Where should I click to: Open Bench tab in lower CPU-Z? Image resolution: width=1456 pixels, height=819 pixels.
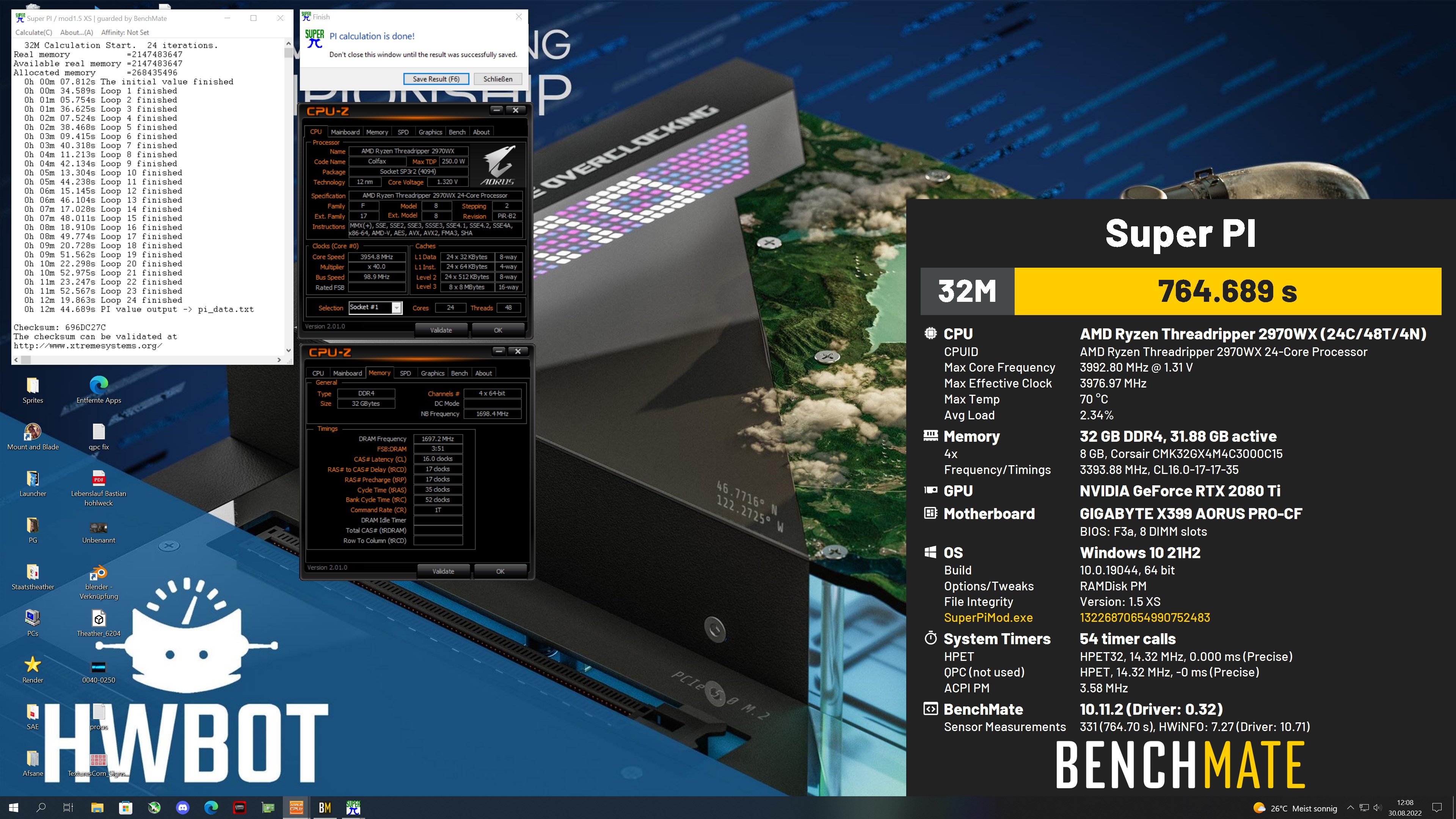459,373
